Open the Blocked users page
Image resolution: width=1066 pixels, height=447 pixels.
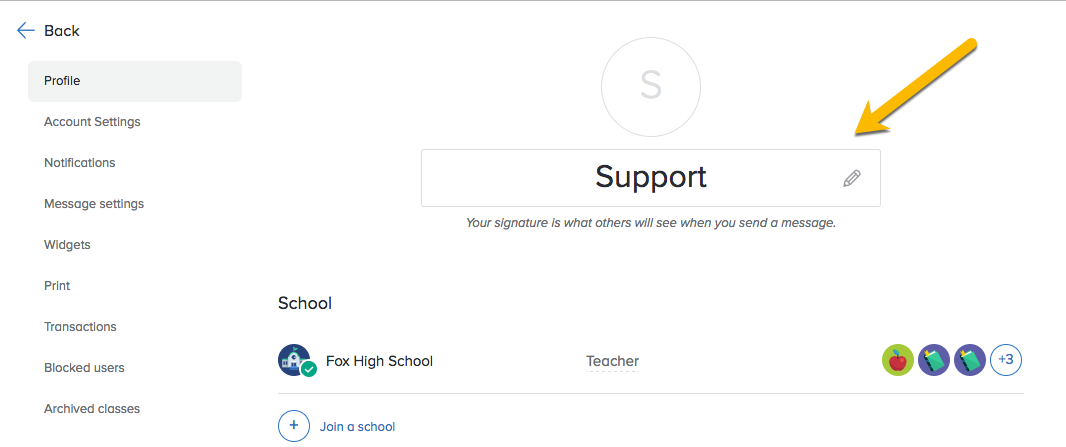(x=84, y=368)
